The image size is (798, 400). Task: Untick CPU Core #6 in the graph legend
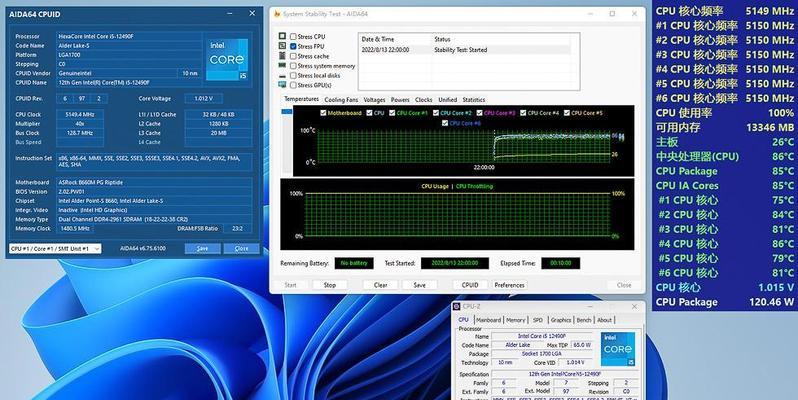[x=445, y=123]
